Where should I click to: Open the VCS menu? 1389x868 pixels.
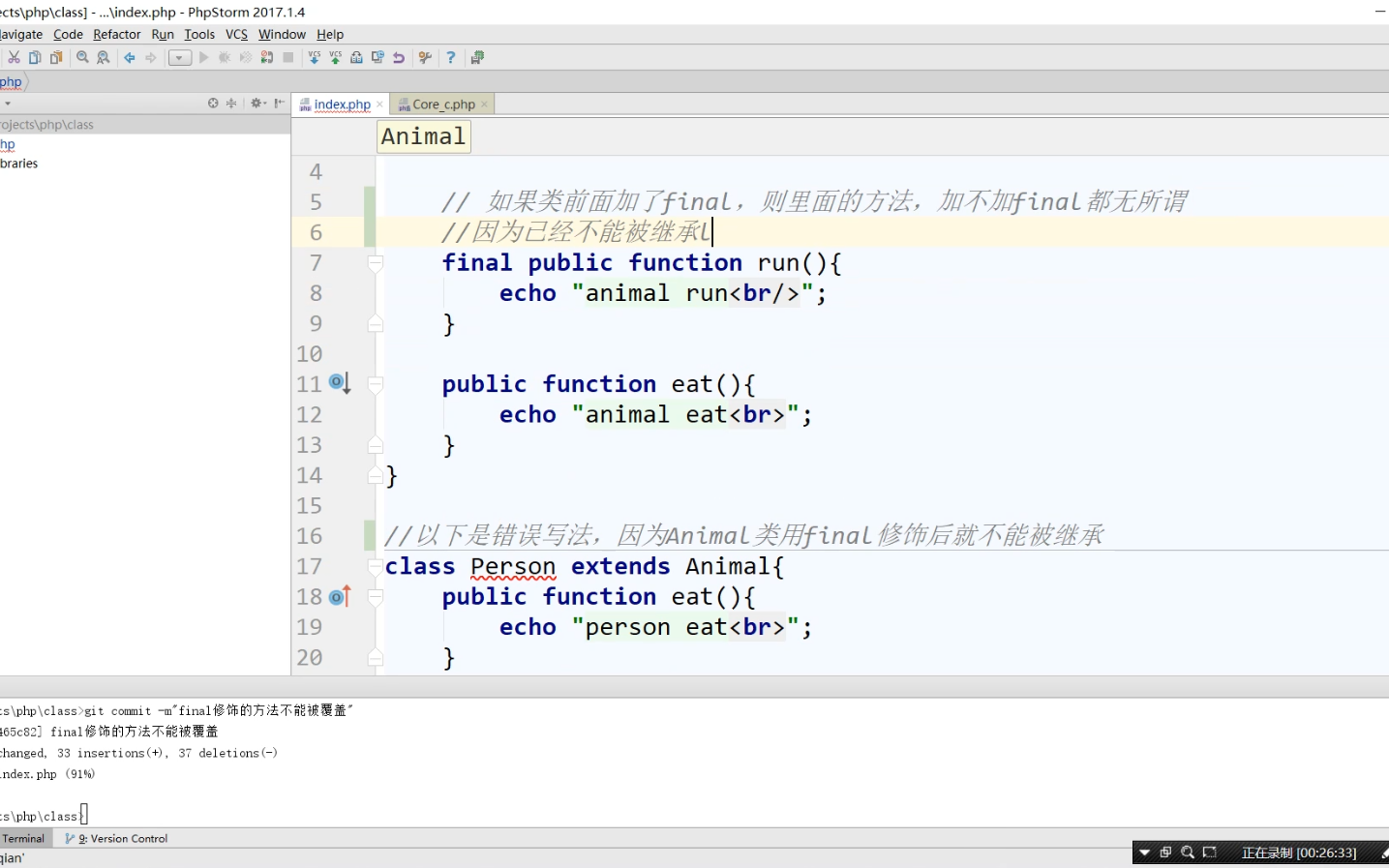point(236,34)
